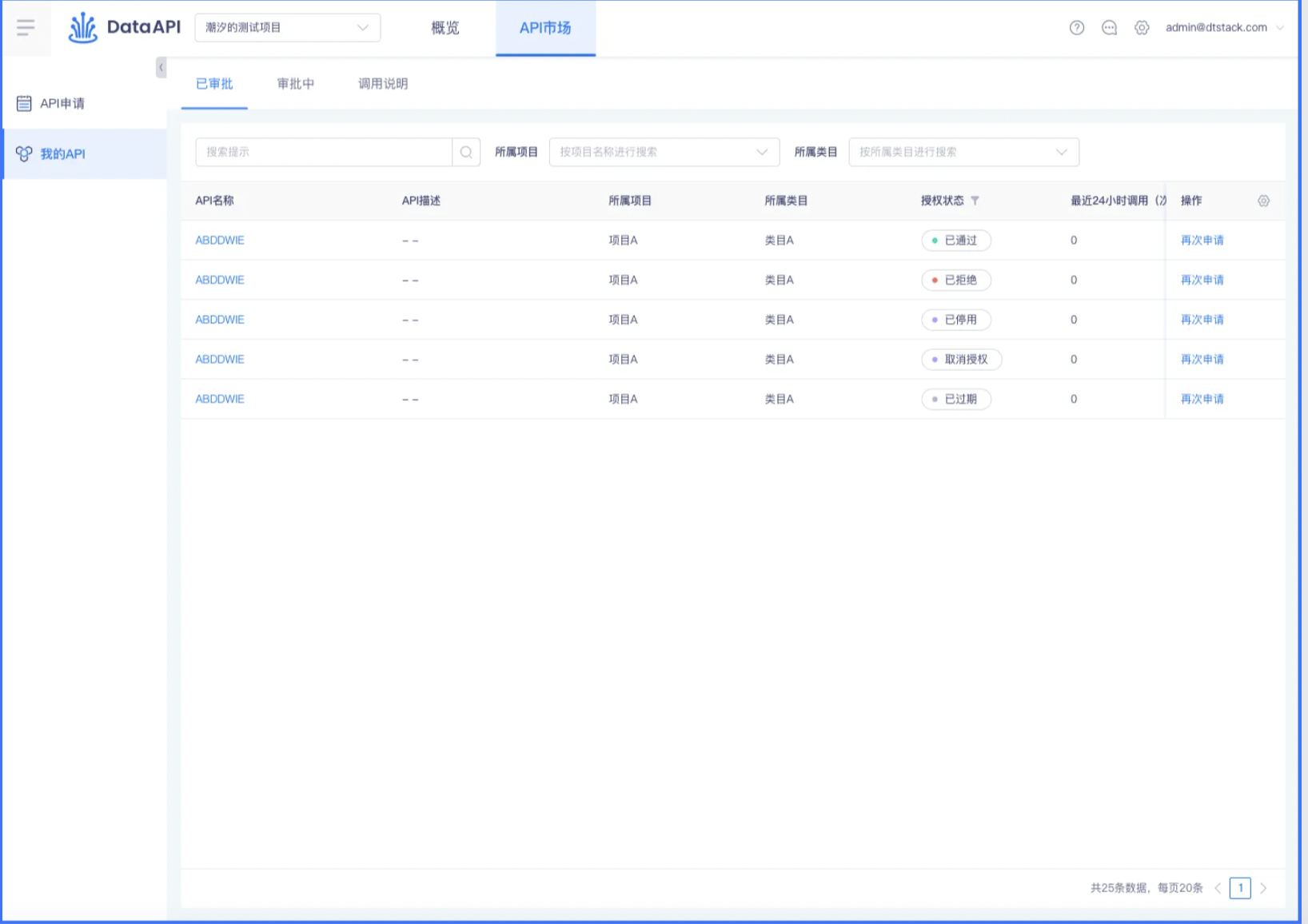The image size is (1308, 924).
Task: Open ABDDWIE in the 已通过 row
Action: click(220, 241)
